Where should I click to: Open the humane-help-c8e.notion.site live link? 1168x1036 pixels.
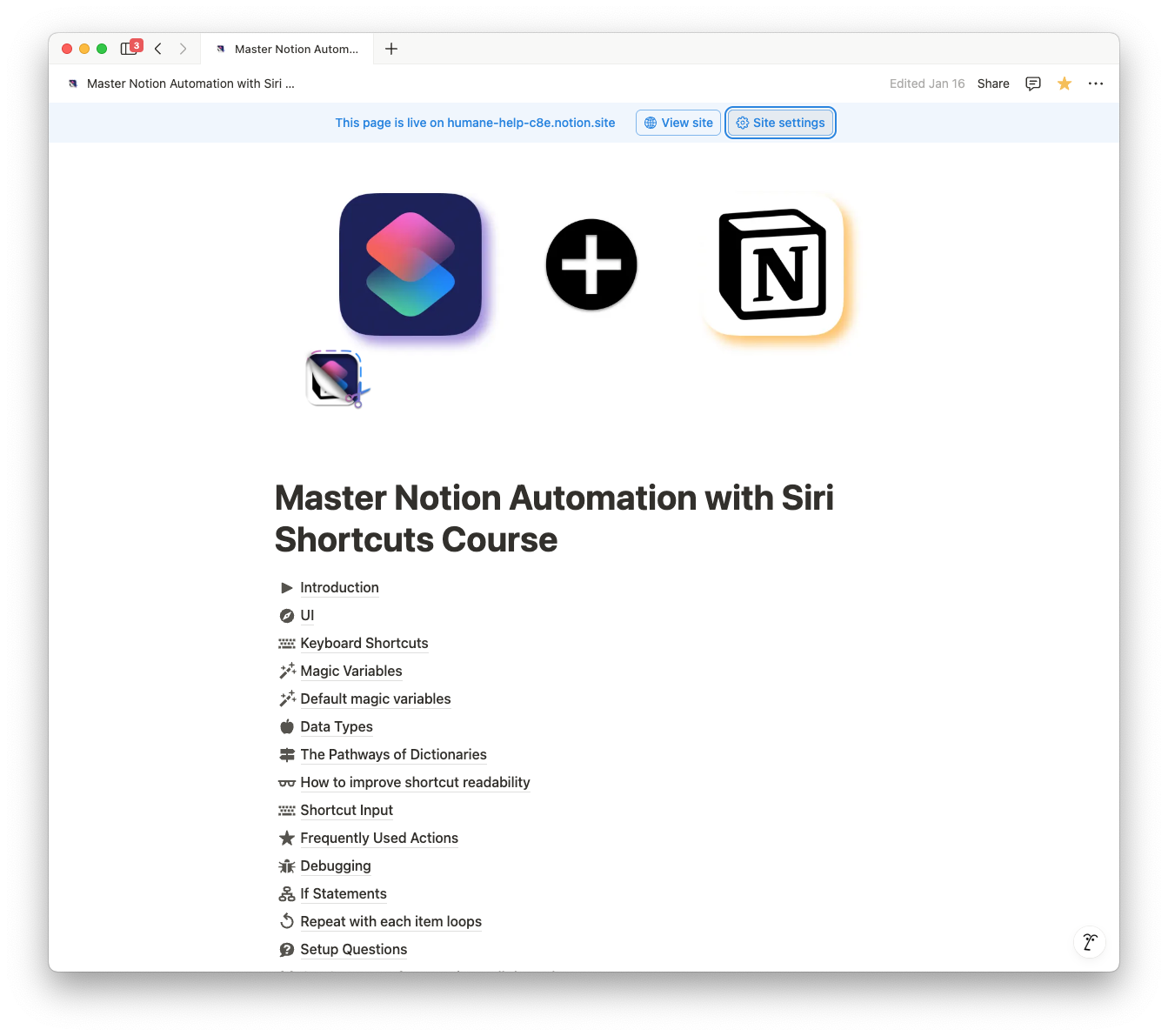coord(531,123)
